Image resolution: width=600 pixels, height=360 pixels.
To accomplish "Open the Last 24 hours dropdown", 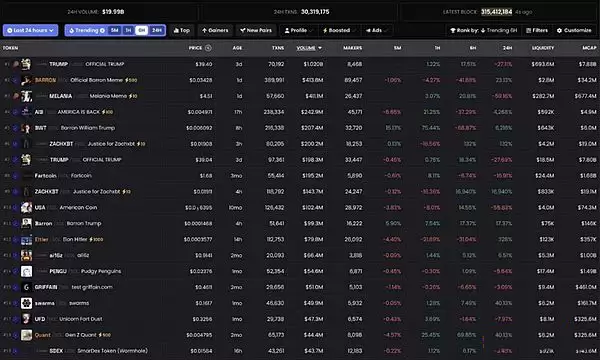I will tap(31, 30).
